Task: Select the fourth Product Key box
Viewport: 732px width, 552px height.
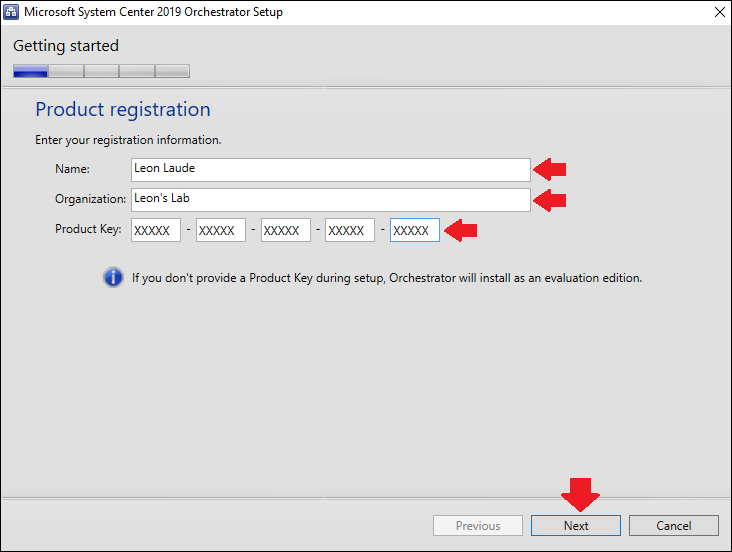Action: [x=350, y=230]
